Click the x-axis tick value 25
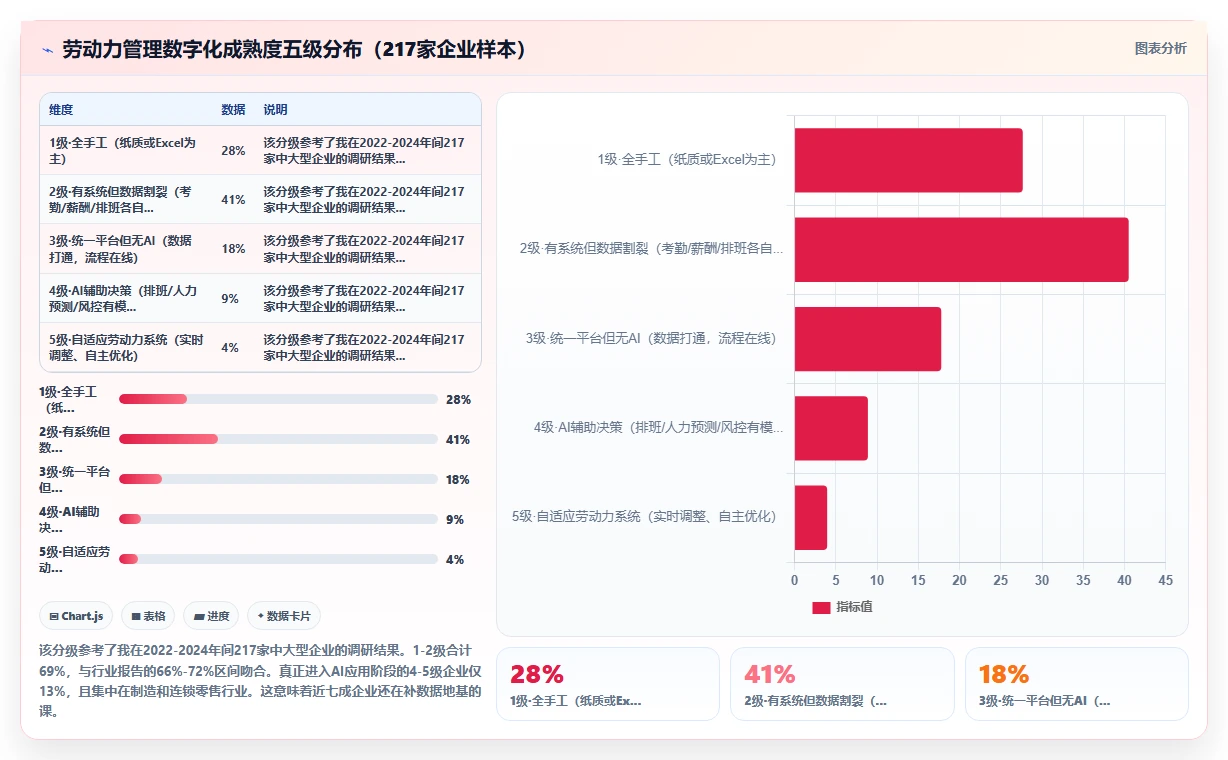This screenshot has width=1228, height=760. pos(1000,580)
